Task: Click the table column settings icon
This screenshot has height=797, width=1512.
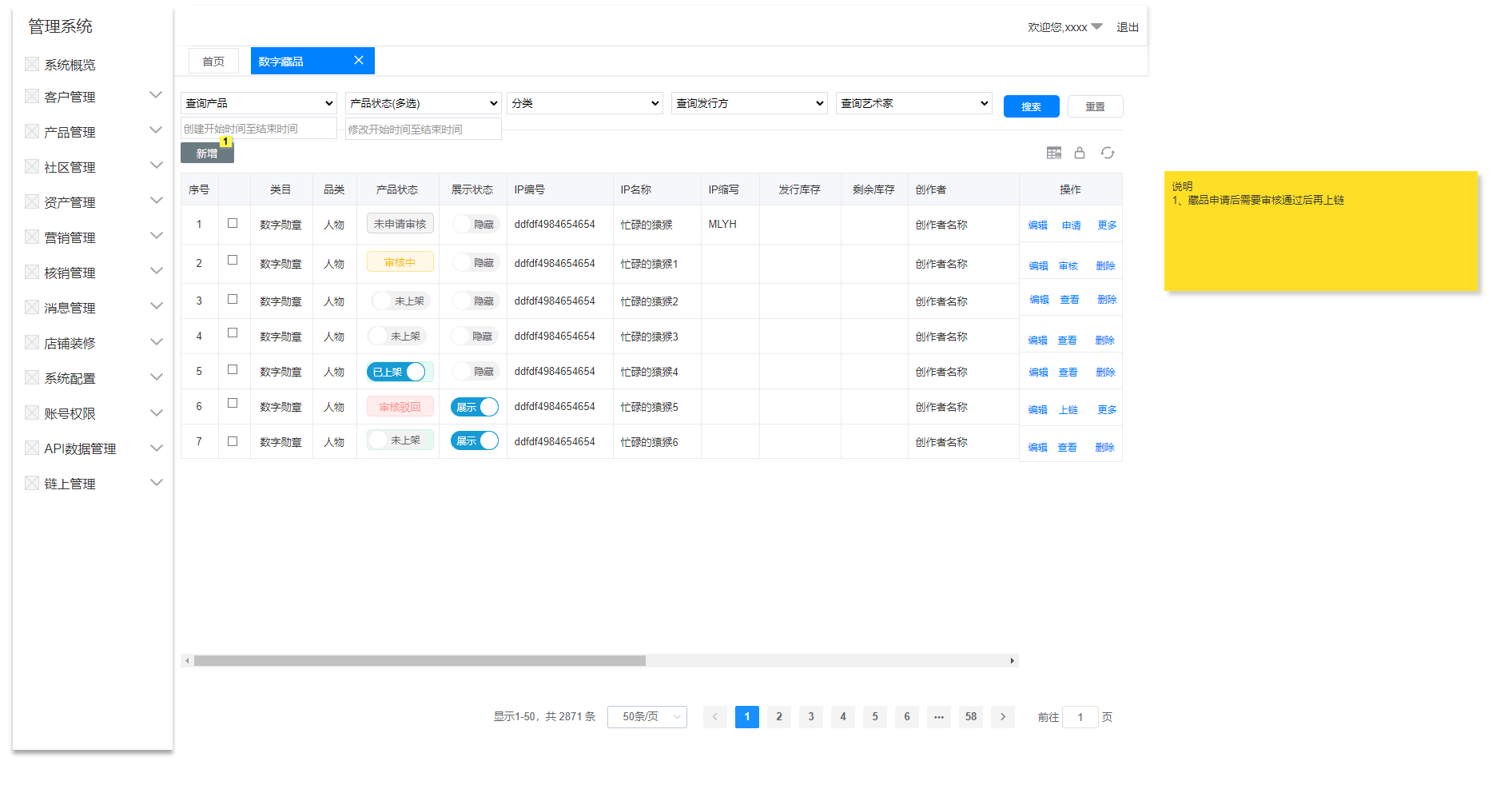Action: click(x=1054, y=153)
